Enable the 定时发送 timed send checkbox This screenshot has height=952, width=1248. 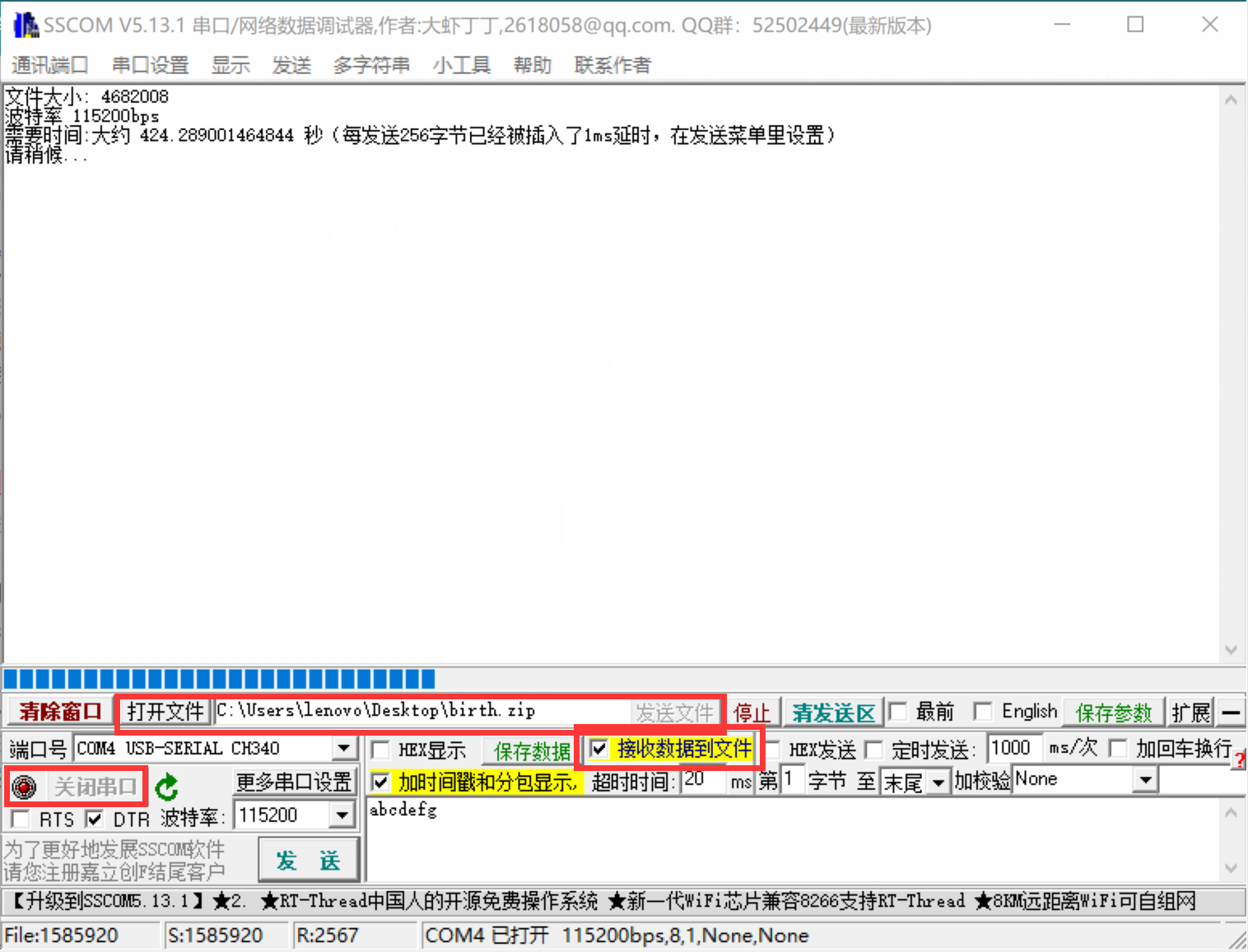(873, 750)
